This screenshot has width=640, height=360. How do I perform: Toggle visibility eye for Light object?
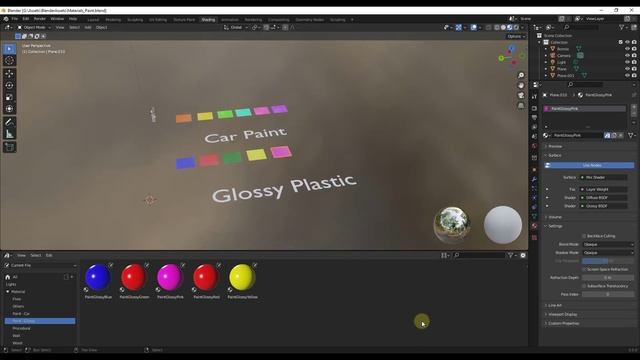tap(627, 62)
